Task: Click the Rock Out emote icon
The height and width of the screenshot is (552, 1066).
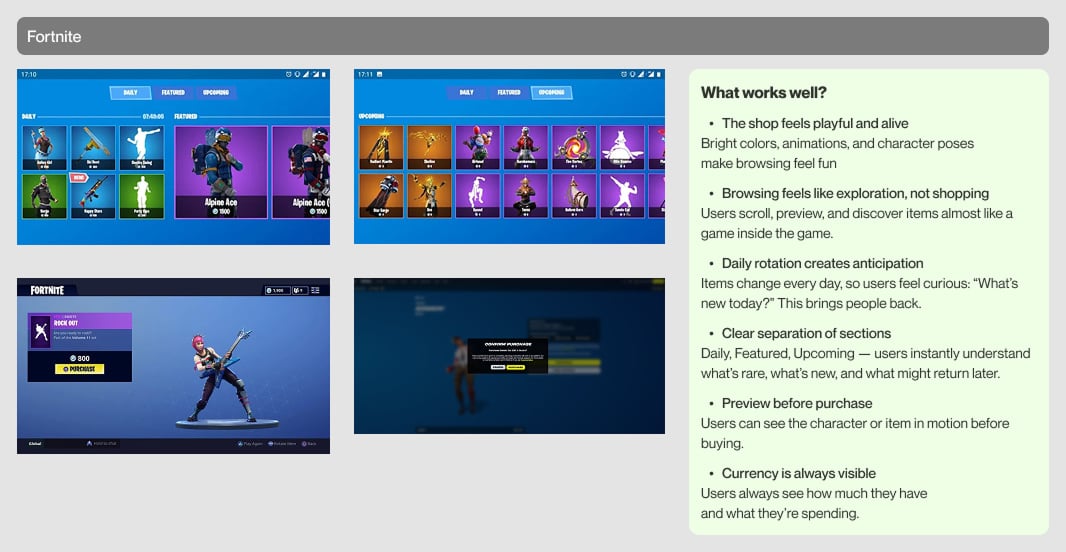Action: pyautogui.click(x=40, y=332)
